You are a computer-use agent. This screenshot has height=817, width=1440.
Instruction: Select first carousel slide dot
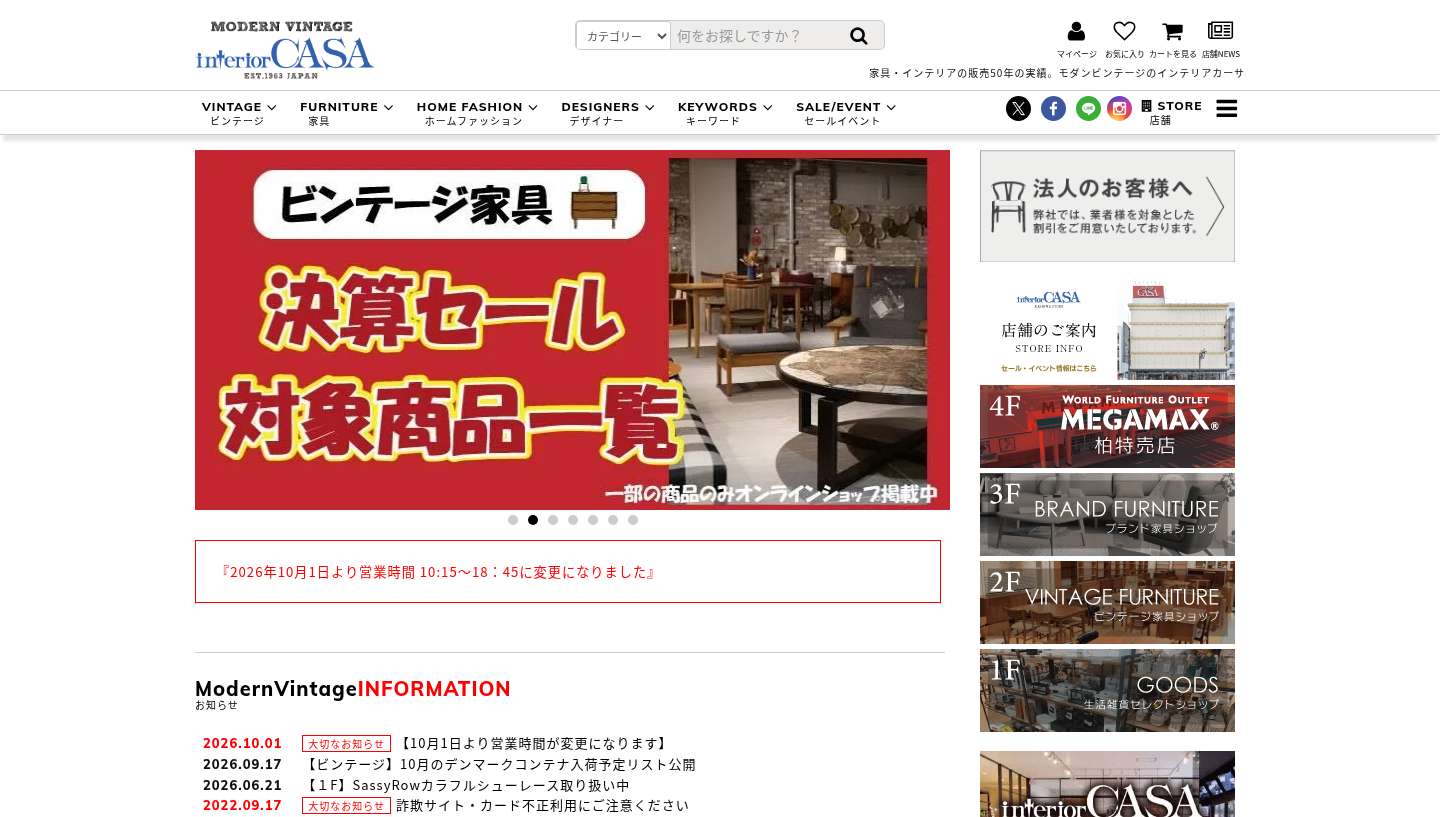513,520
